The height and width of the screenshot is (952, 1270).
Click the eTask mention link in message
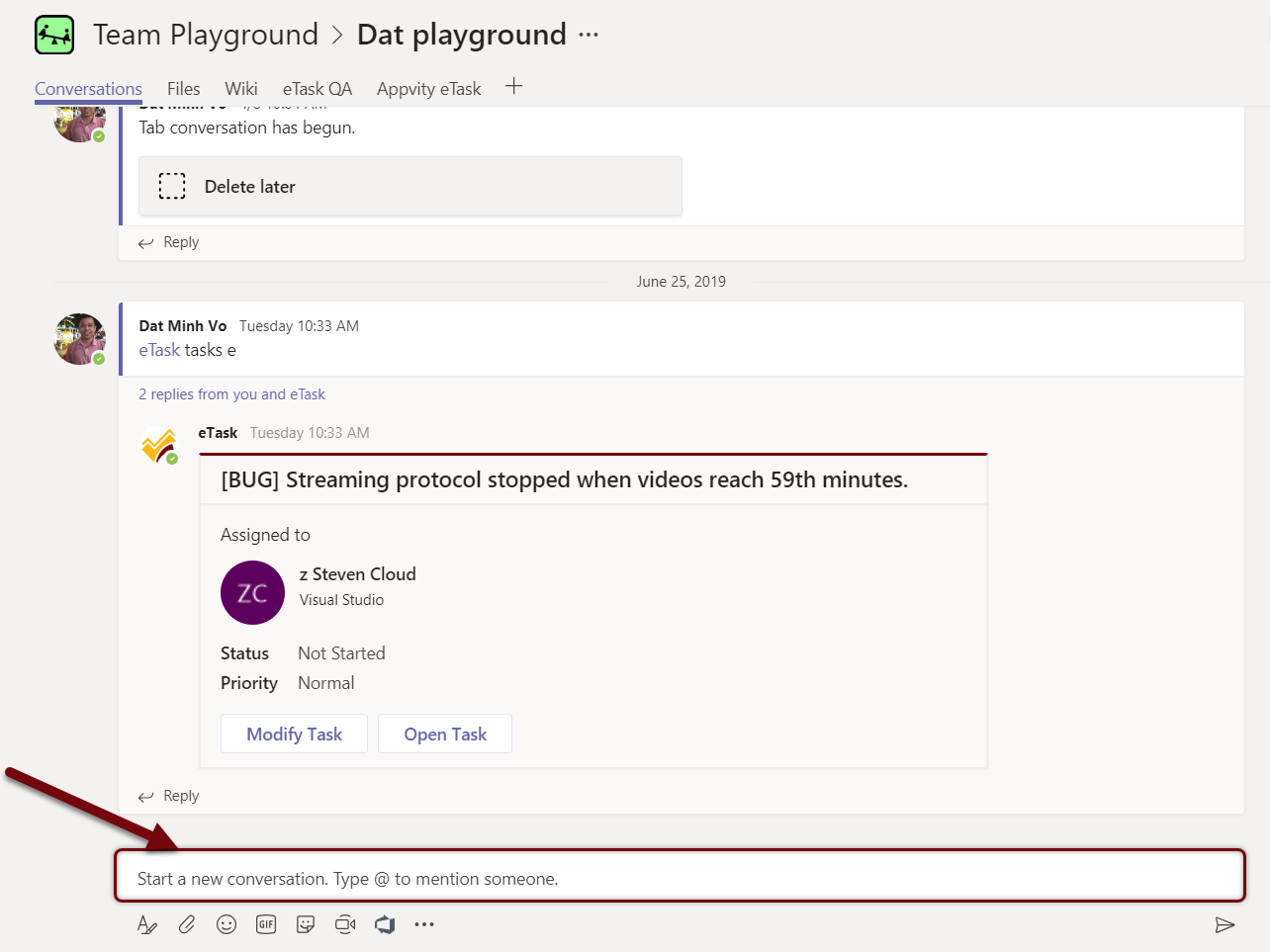point(159,350)
